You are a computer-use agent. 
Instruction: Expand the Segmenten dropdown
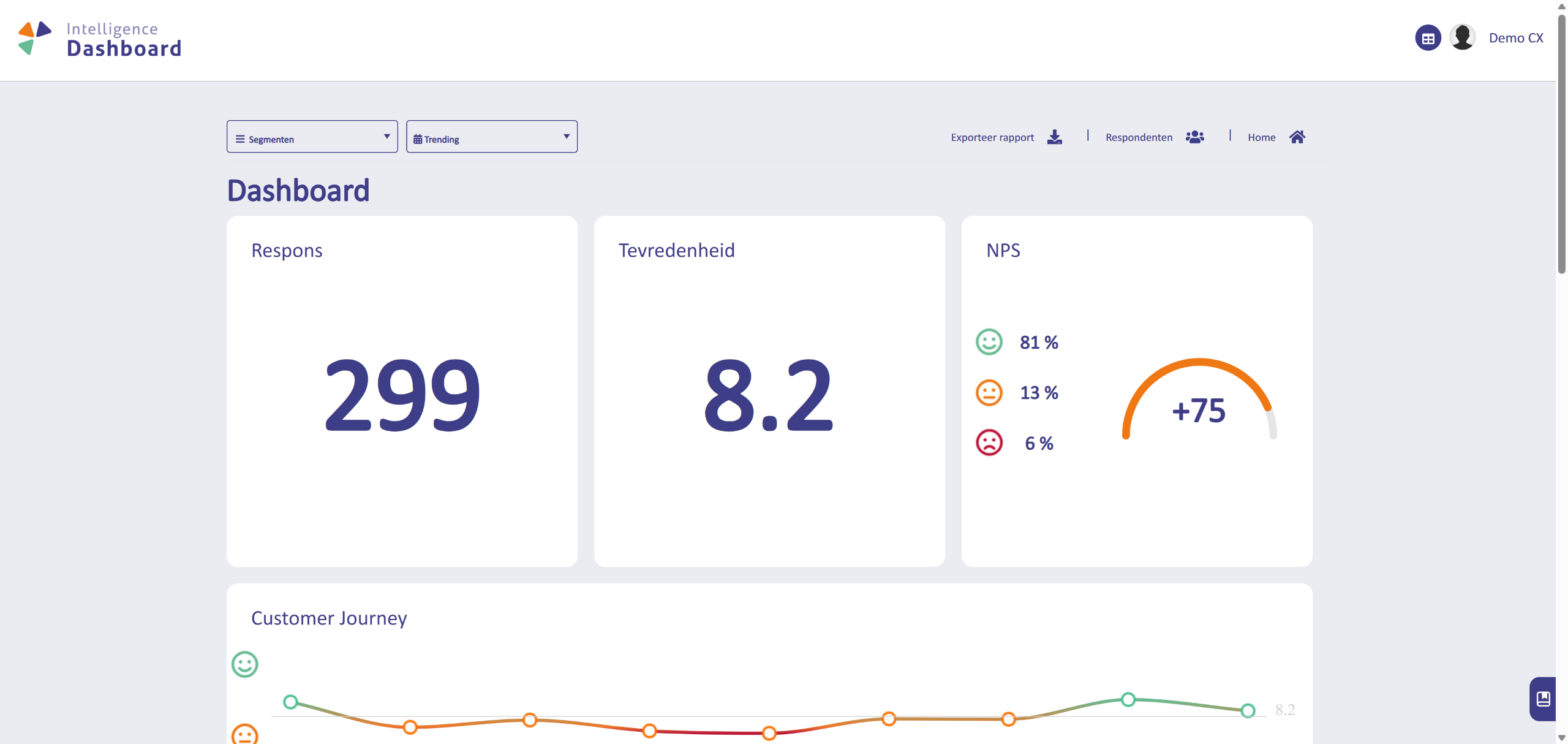click(312, 137)
